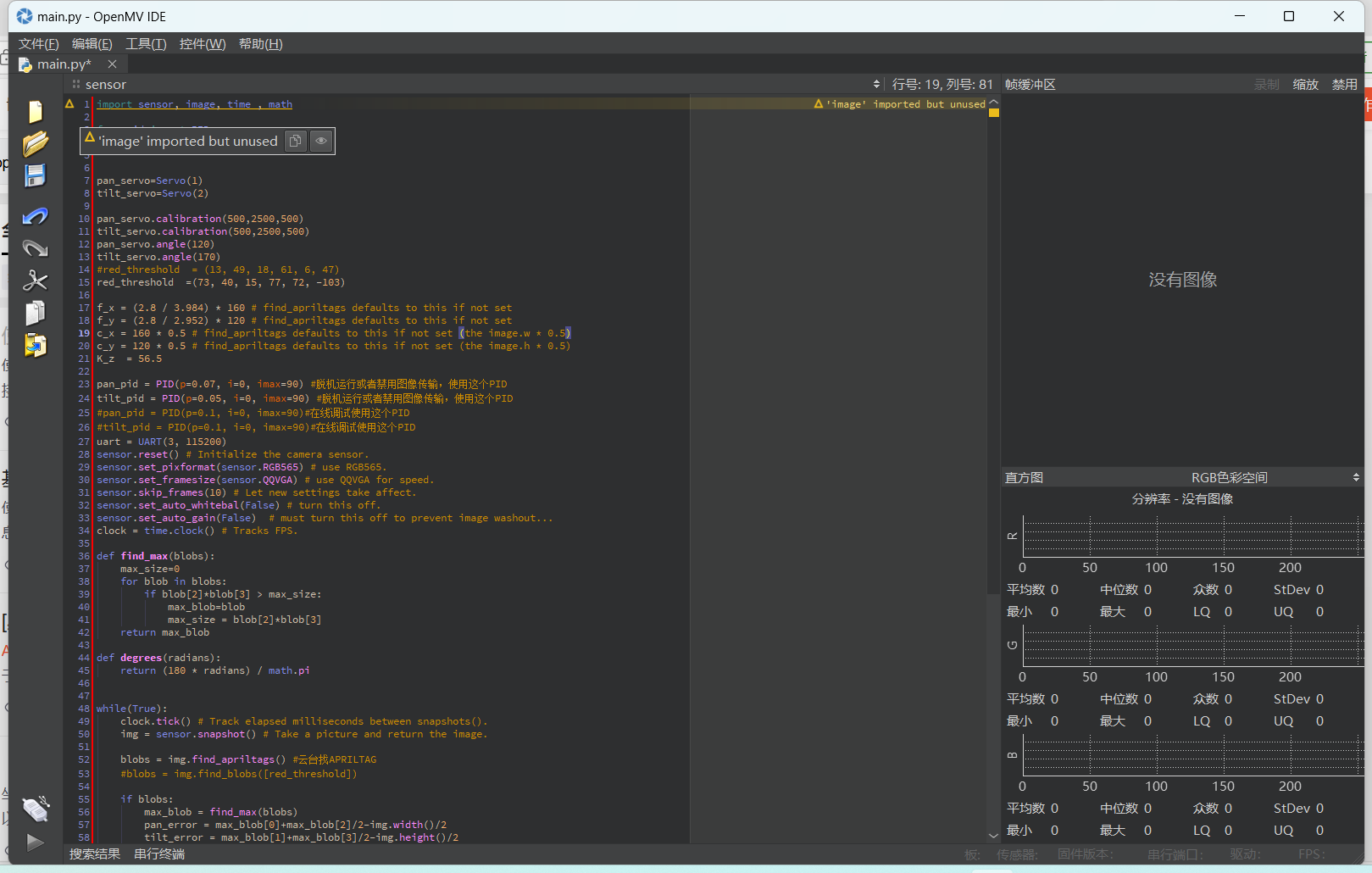Click the 录制 button in frame buffer
The height and width of the screenshot is (873, 1372).
(1267, 84)
